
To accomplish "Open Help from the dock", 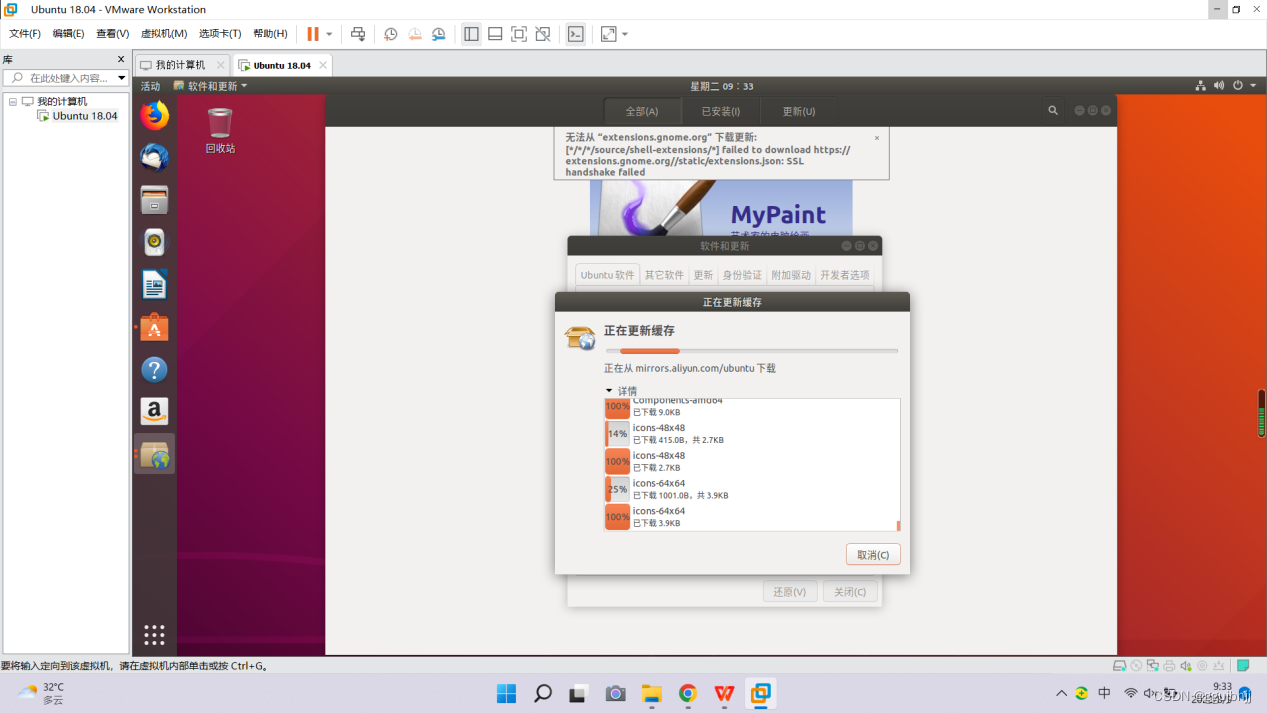I will point(154,369).
